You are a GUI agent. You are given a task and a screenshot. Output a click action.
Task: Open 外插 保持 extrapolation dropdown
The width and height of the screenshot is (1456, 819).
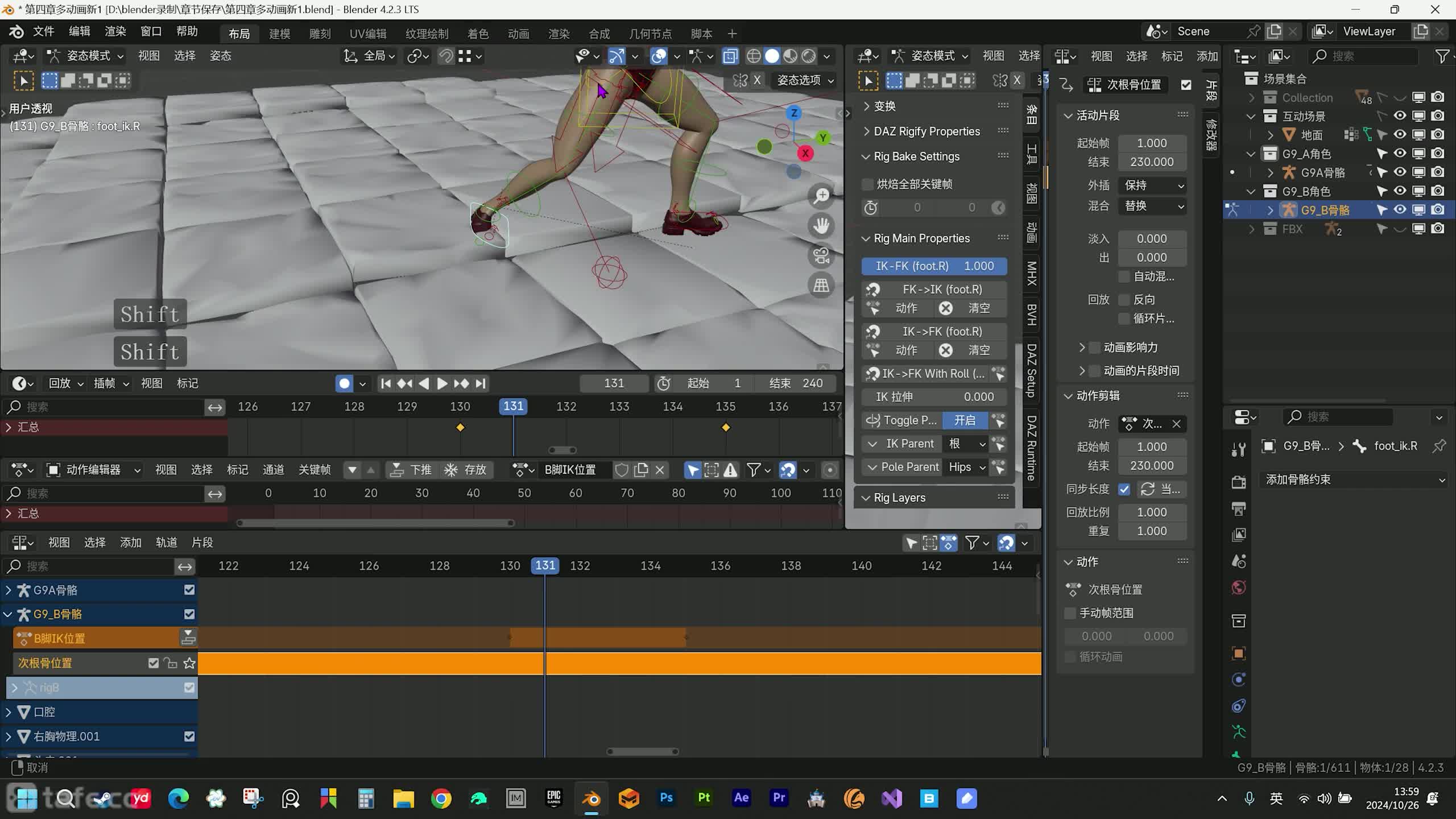click(1152, 185)
